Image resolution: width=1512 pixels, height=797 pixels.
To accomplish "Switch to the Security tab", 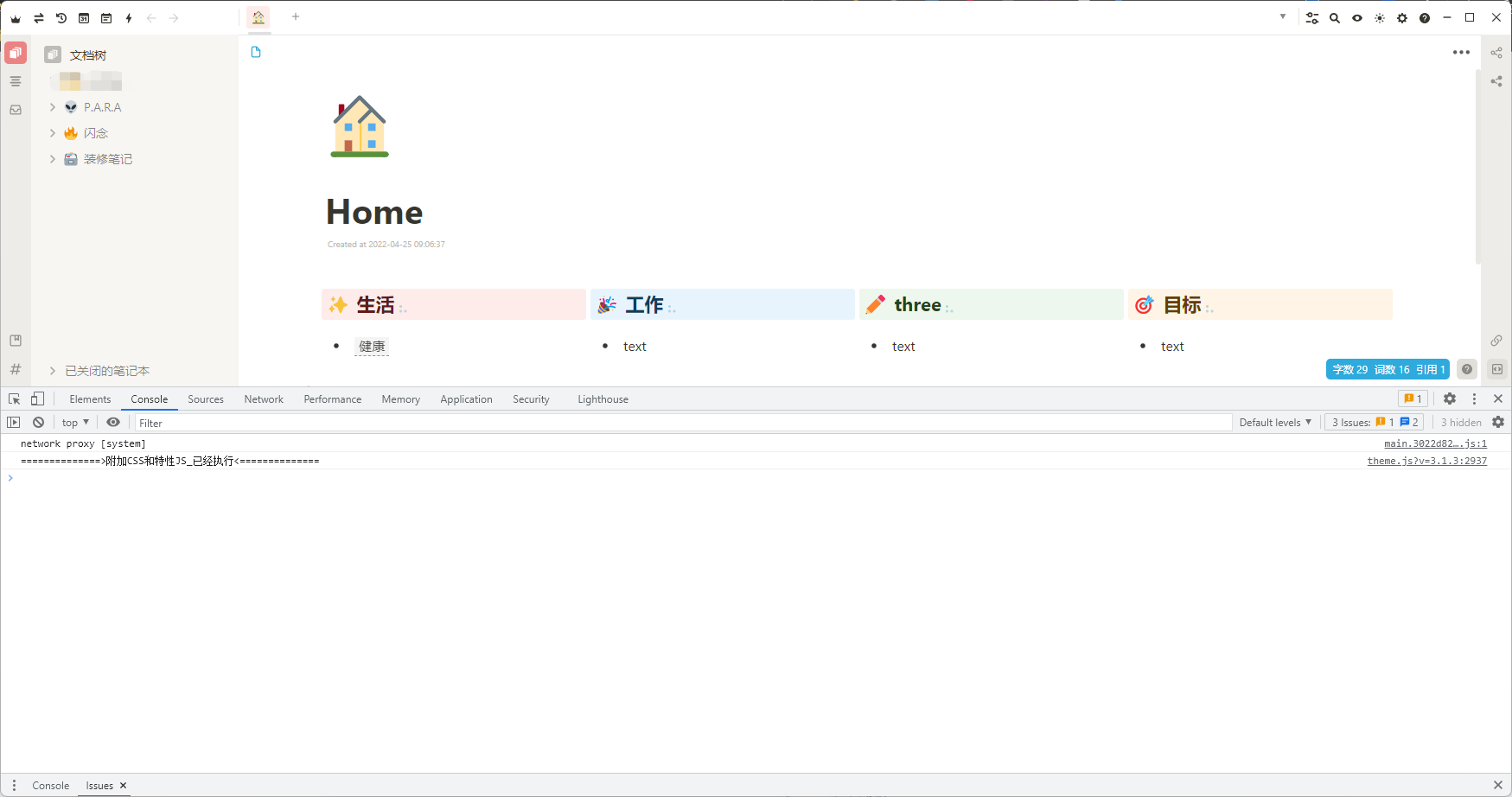I will [531, 399].
